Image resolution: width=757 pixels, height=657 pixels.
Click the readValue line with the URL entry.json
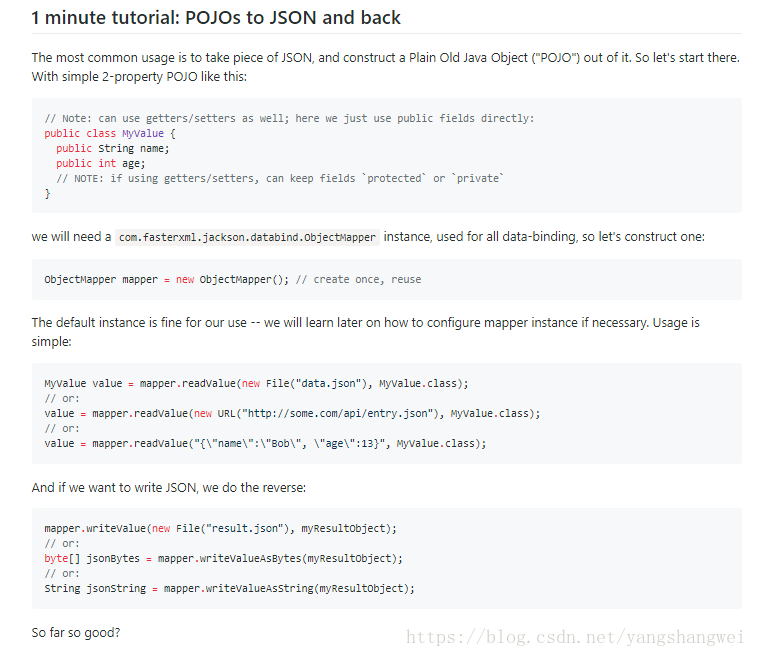coord(292,413)
